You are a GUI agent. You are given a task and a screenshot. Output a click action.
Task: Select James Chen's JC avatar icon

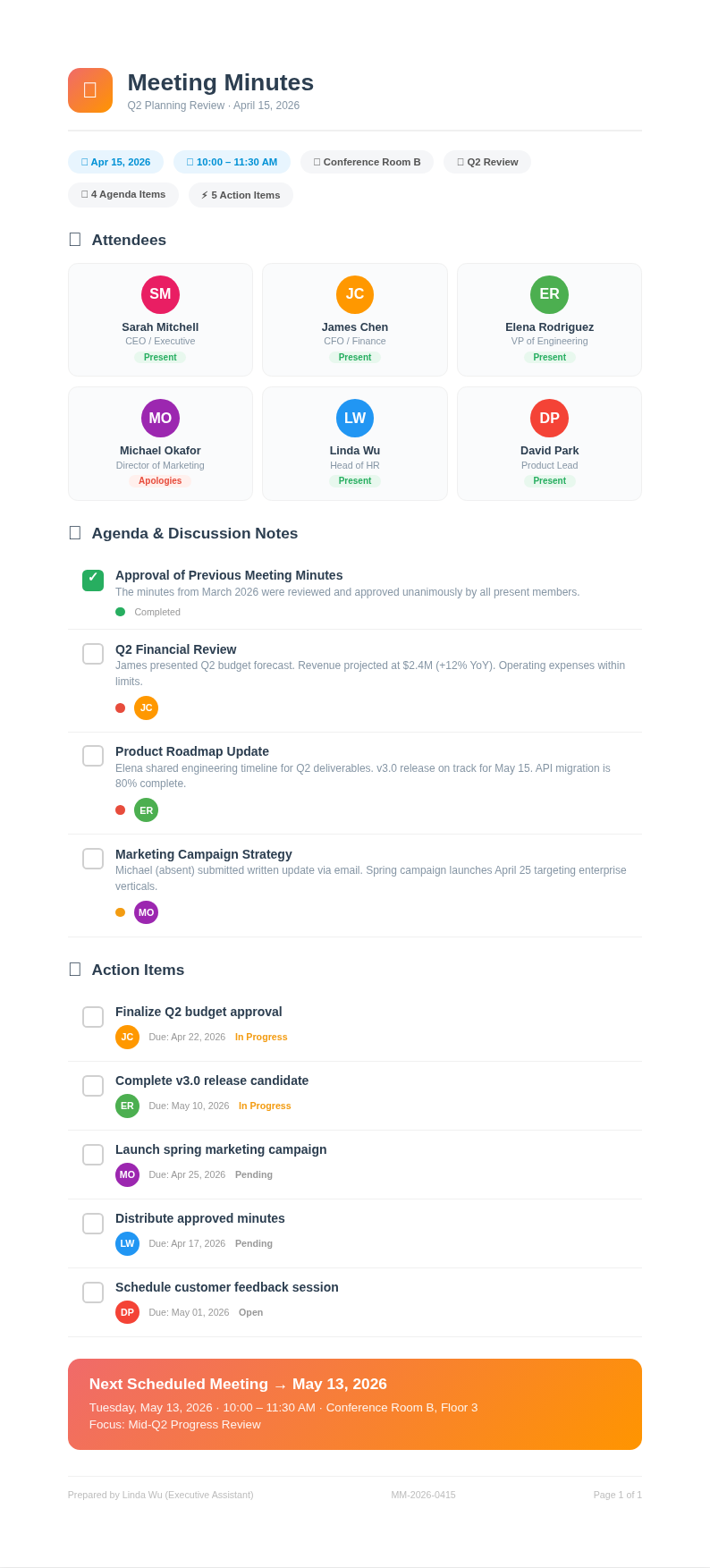coord(354,294)
